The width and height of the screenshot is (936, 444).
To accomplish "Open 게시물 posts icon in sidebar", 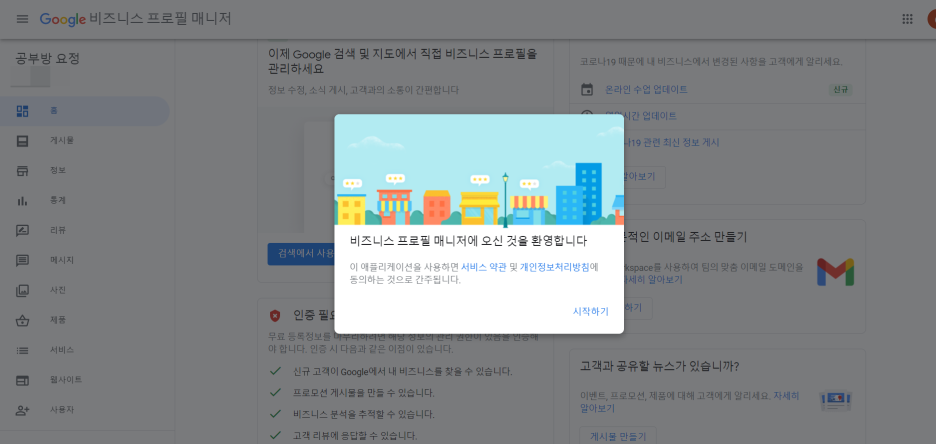I will click(x=23, y=141).
